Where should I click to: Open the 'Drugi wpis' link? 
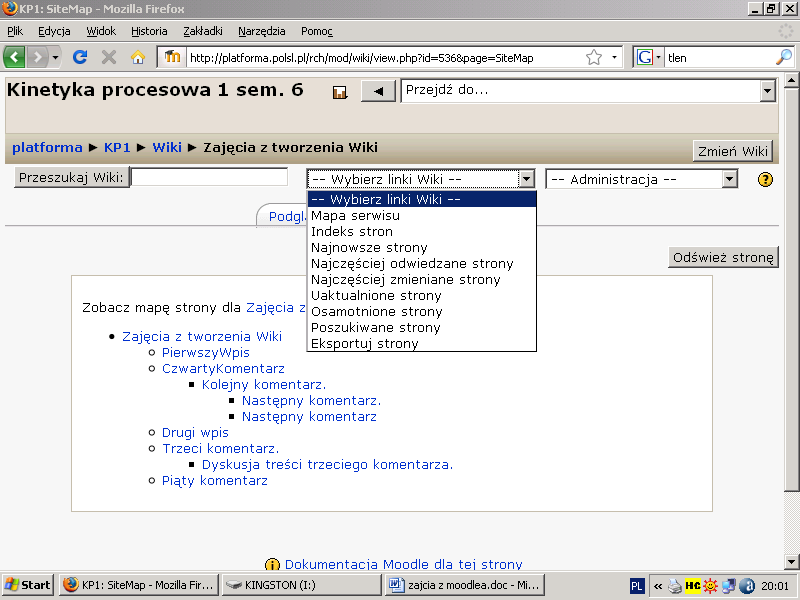pos(195,432)
